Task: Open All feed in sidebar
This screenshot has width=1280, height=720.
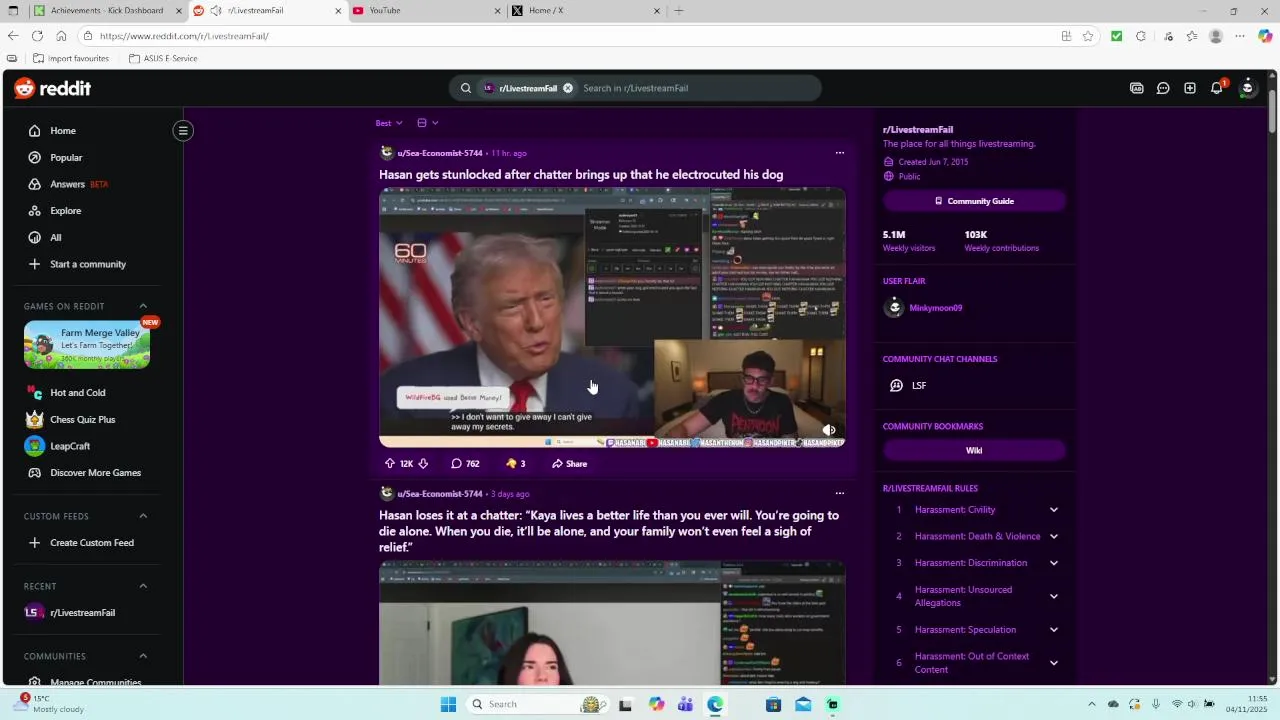Action: pyautogui.click(x=55, y=238)
